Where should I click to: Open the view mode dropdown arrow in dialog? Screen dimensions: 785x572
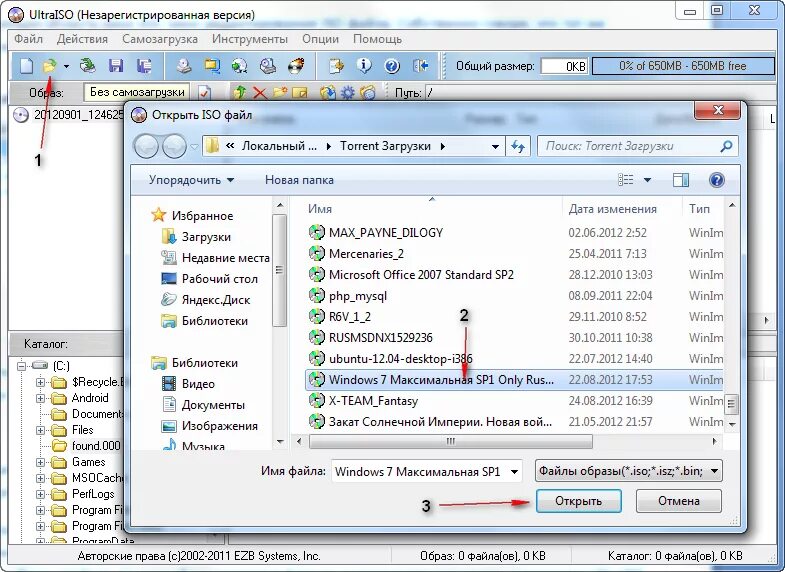click(x=647, y=180)
